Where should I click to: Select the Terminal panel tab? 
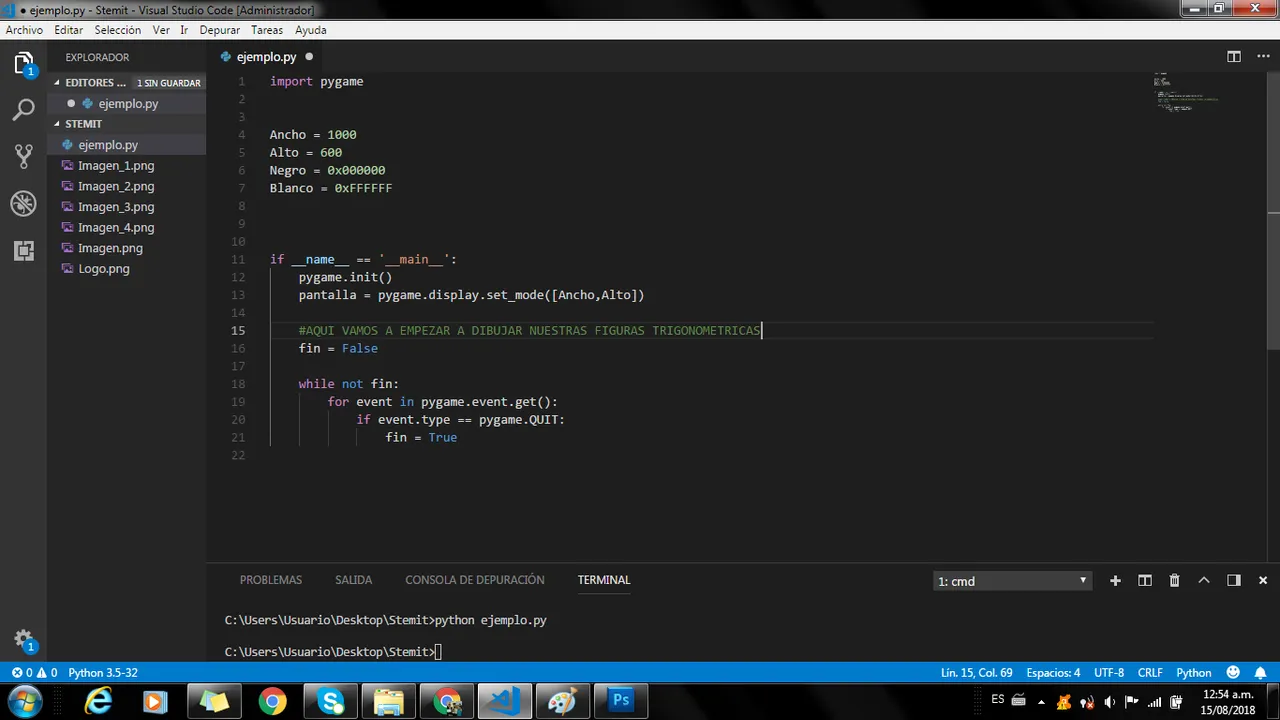point(604,580)
